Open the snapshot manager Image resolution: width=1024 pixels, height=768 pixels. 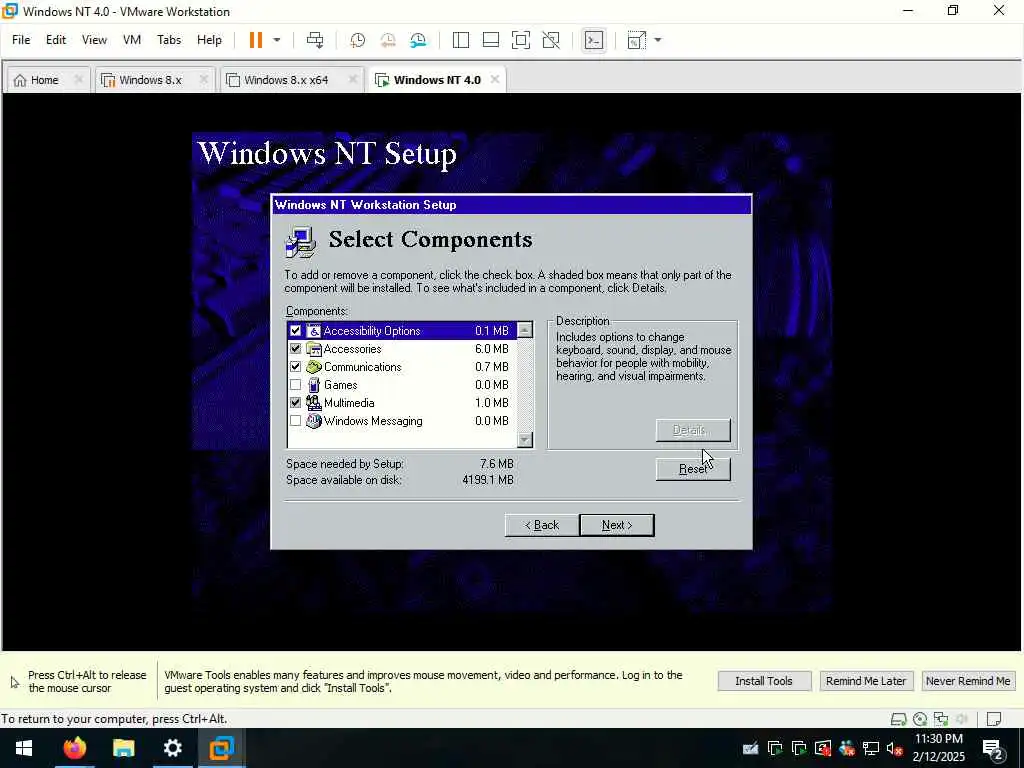[418, 40]
